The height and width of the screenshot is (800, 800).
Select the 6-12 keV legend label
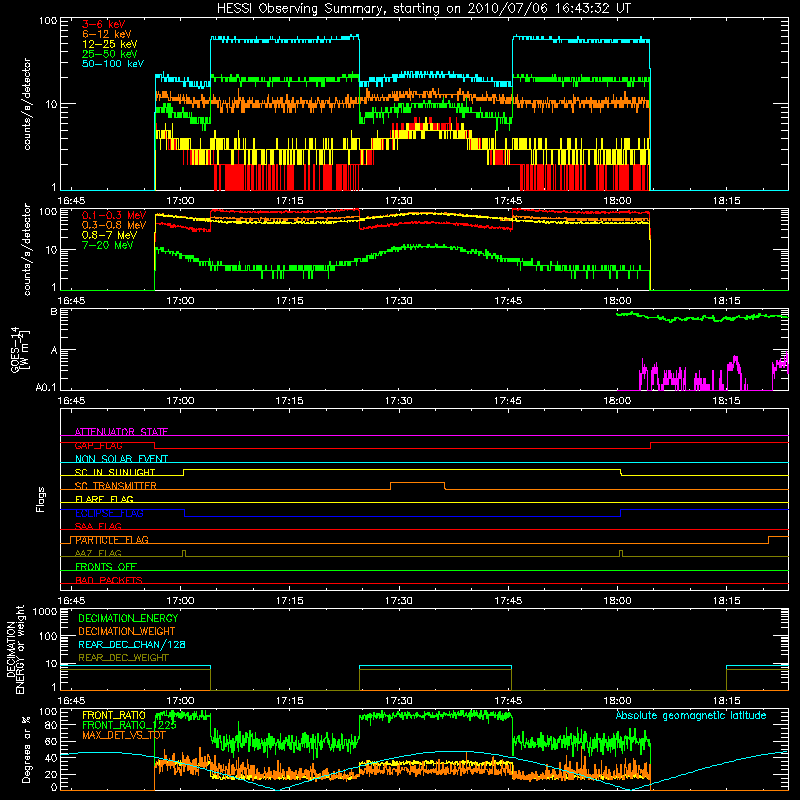point(106,34)
